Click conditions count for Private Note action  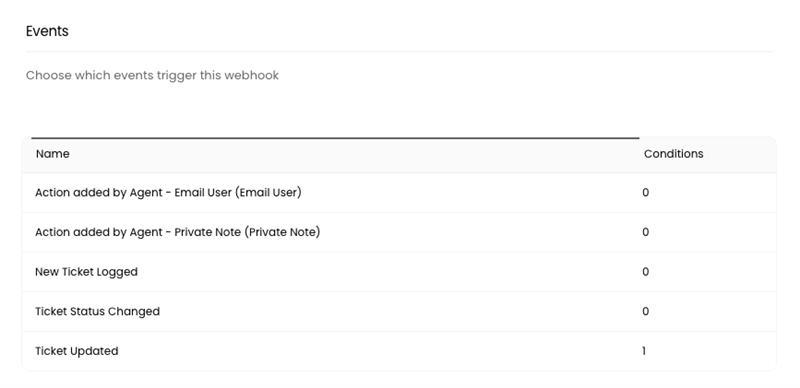pyautogui.click(x=645, y=232)
